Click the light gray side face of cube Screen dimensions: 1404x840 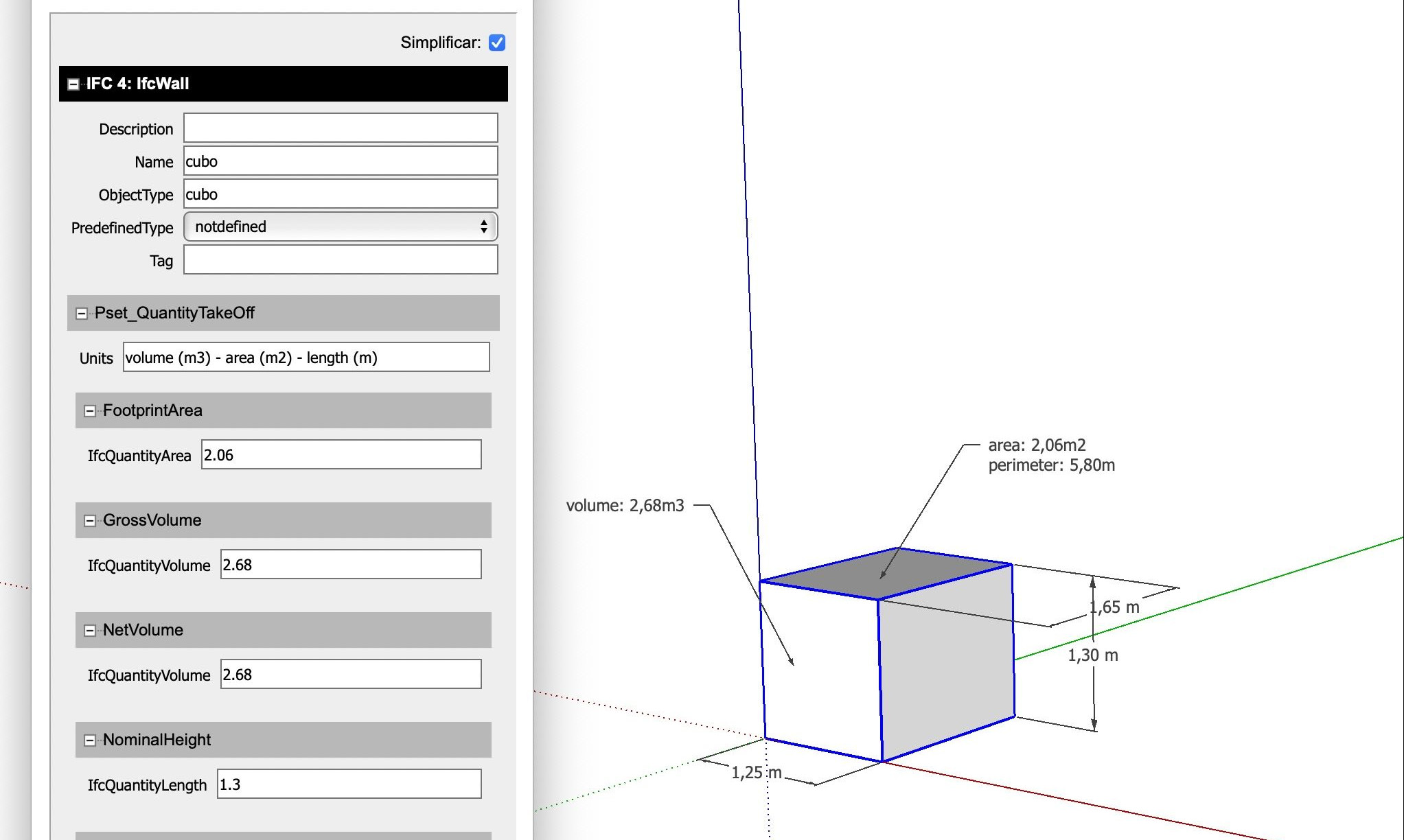(x=947, y=662)
